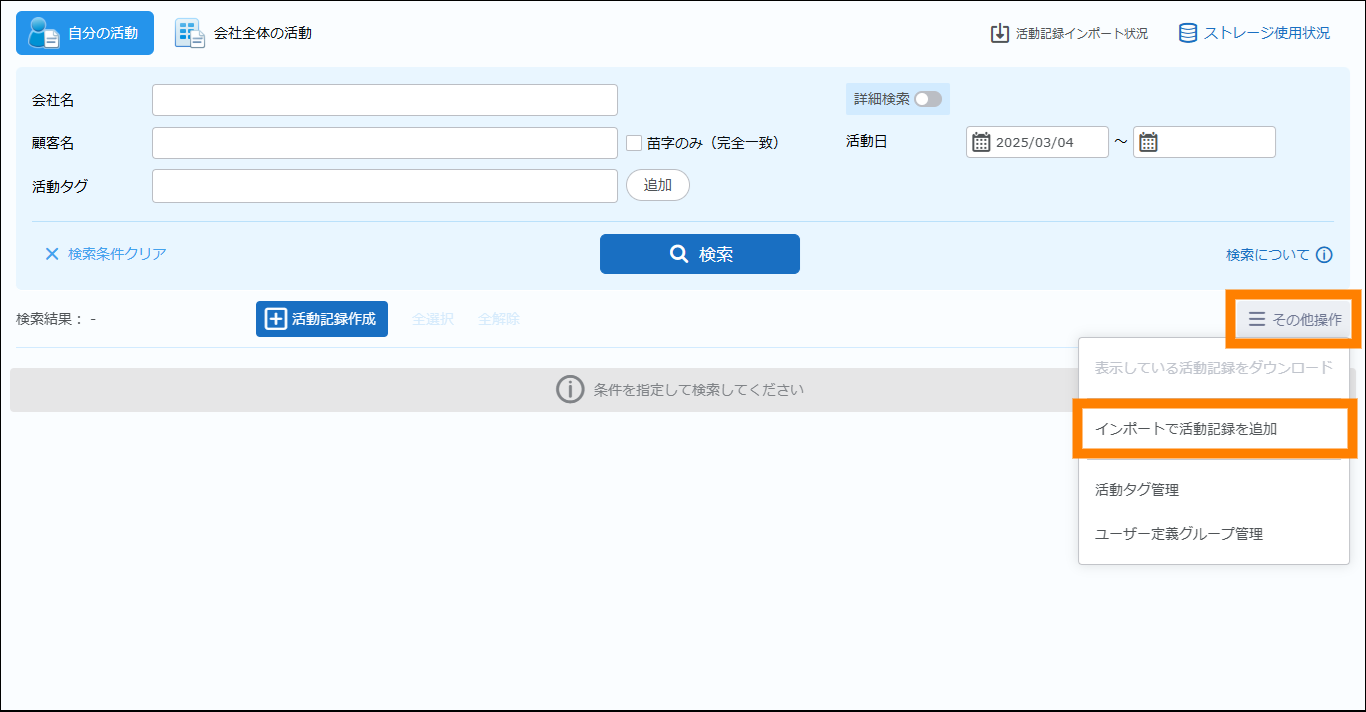Image resolution: width=1366 pixels, height=712 pixels.
Task: Check the 苗字のみ（完全一致） checkbox
Action: pos(634,143)
